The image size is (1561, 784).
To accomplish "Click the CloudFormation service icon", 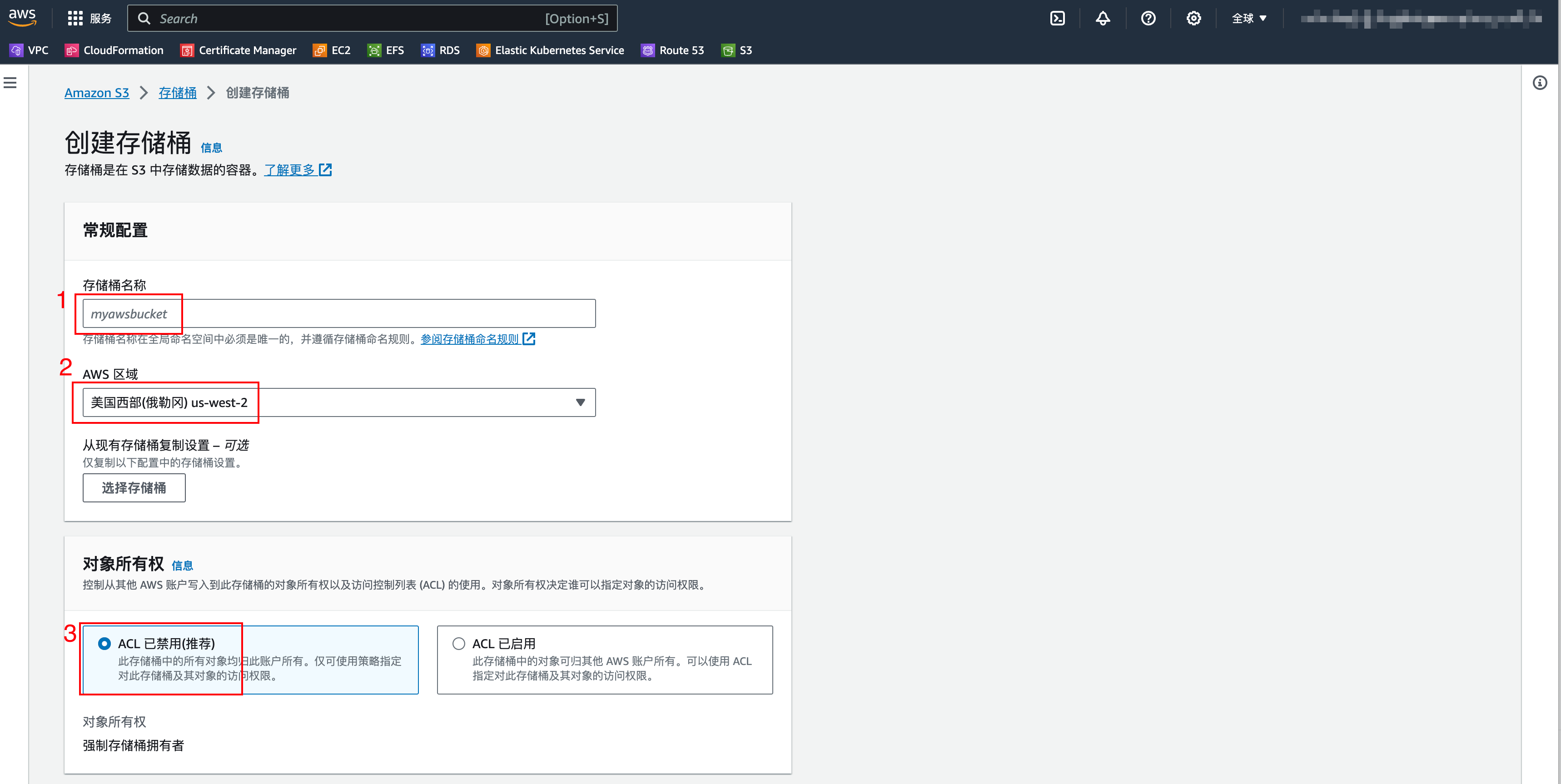I will pyautogui.click(x=71, y=50).
